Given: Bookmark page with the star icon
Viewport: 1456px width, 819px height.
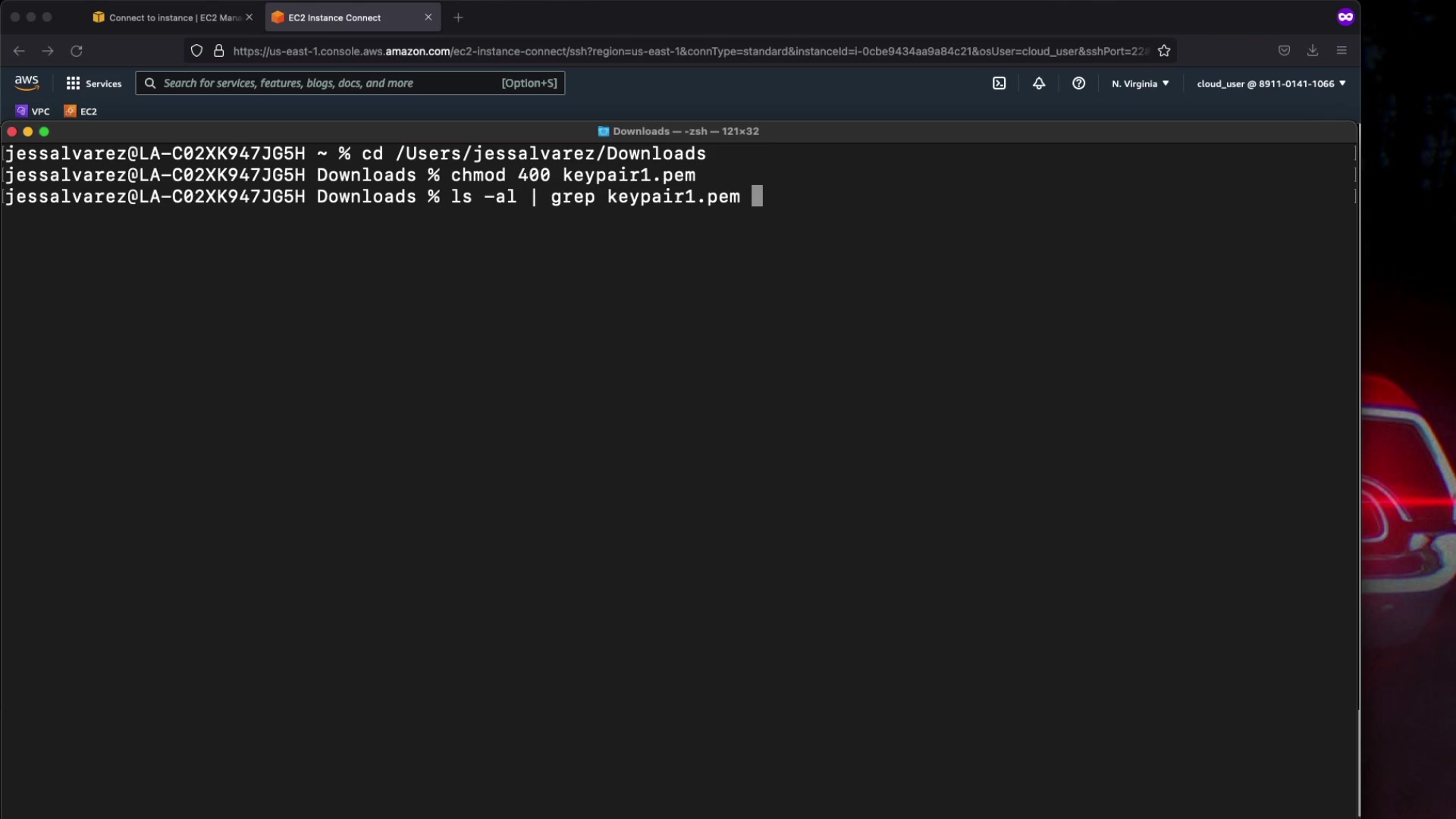Looking at the screenshot, I should [x=1164, y=51].
